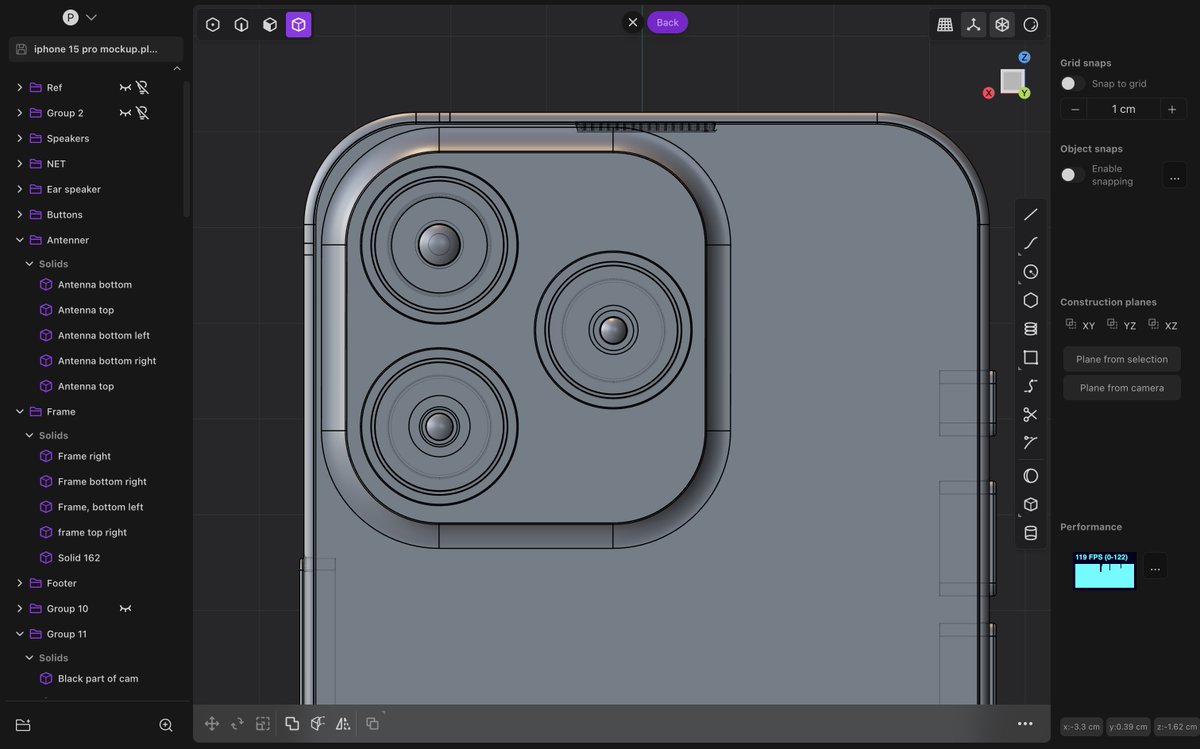1200x749 pixels.
Task: Activate the Duplicate command icon
Action: [x=373, y=723]
